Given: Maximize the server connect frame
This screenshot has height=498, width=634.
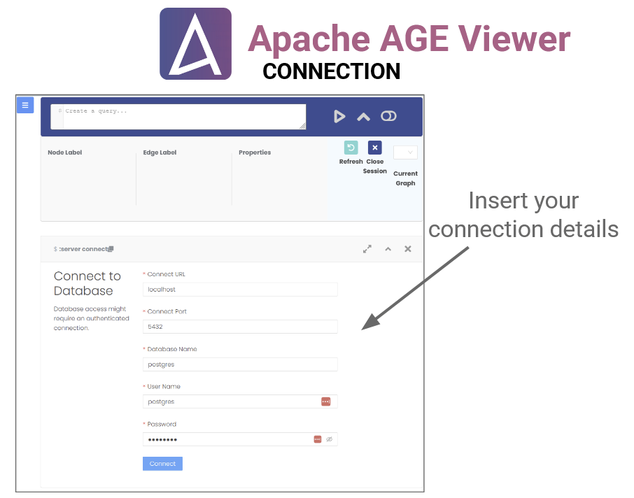Looking at the screenshot, I should 367,249.
